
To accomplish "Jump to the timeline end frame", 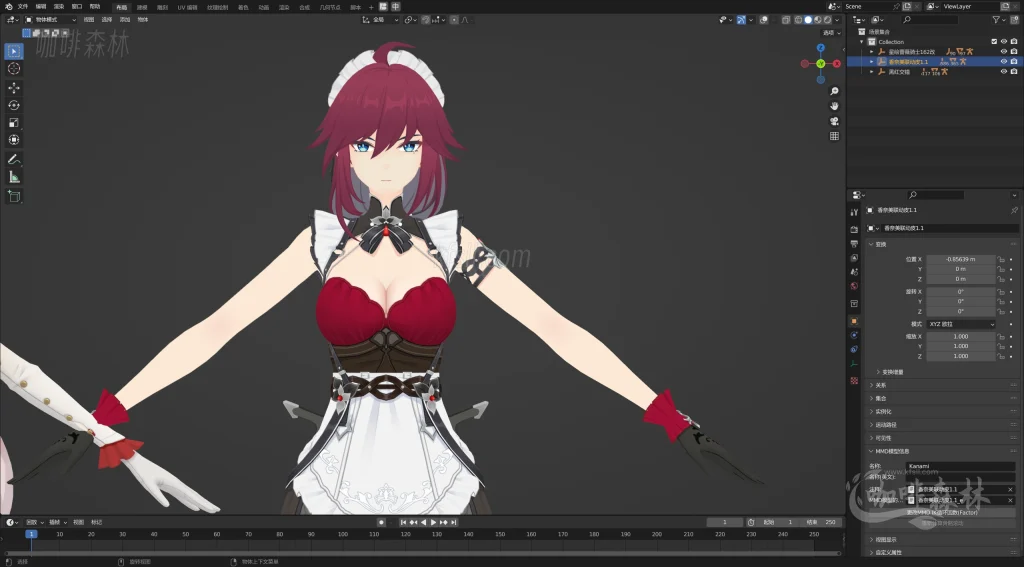I will pos(453,523).
